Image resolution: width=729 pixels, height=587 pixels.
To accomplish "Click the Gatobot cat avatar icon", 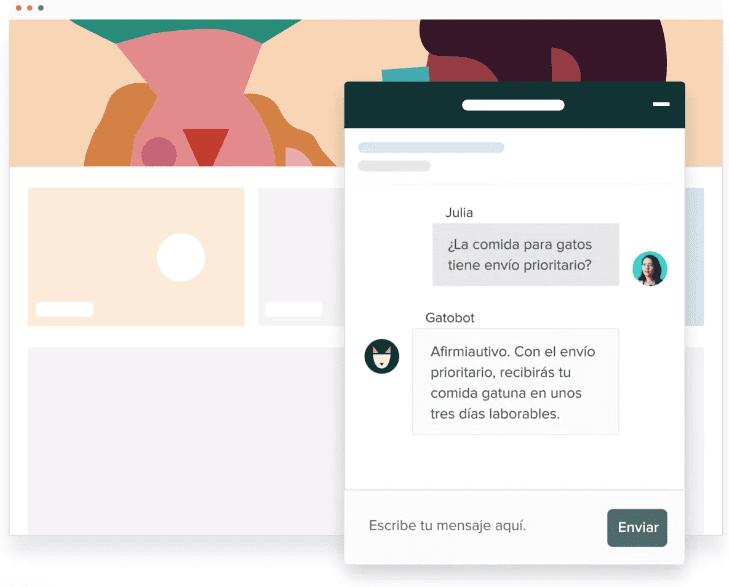I will pos(382,356).
